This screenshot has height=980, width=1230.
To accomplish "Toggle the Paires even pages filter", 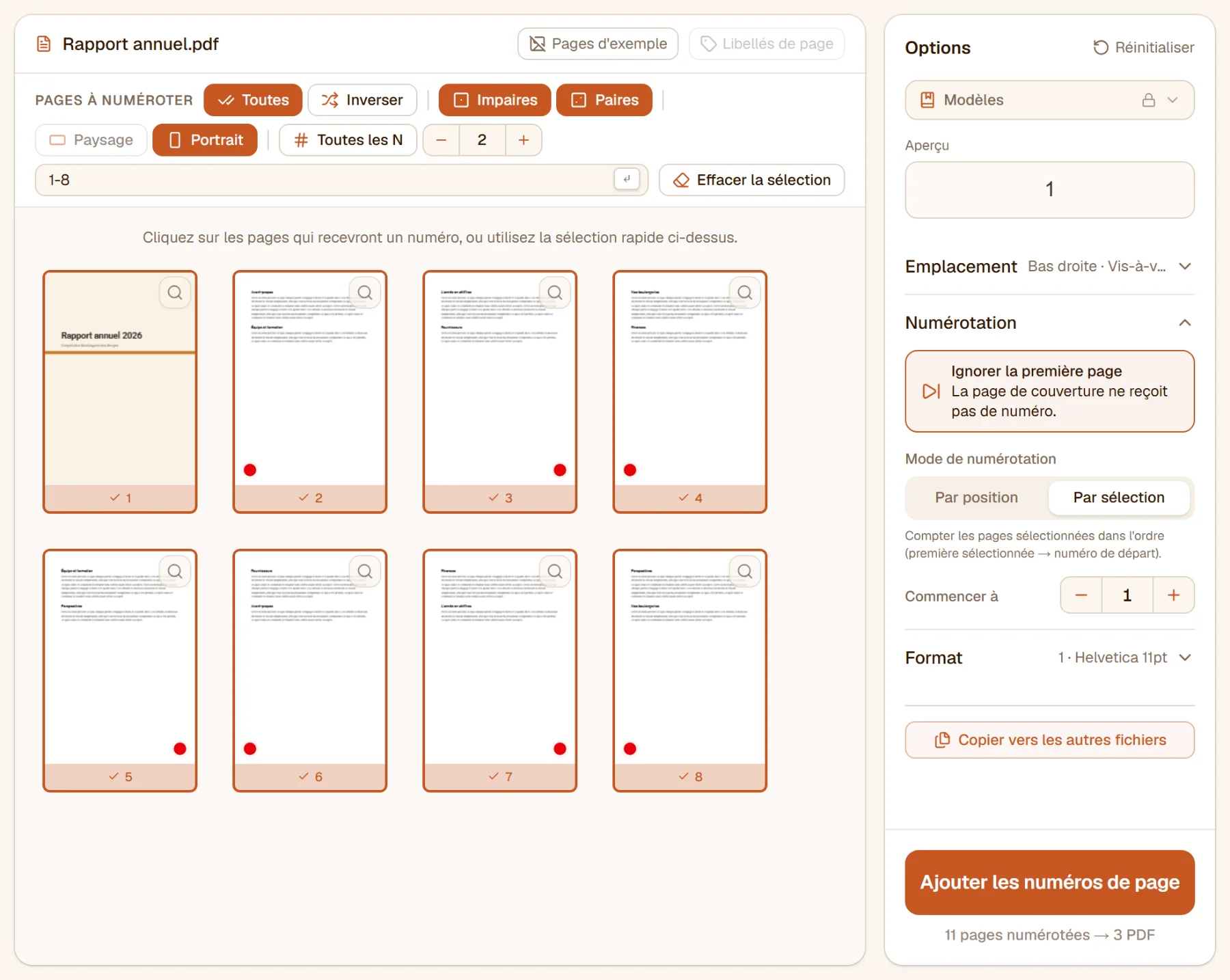I will (x=604, y=100).
